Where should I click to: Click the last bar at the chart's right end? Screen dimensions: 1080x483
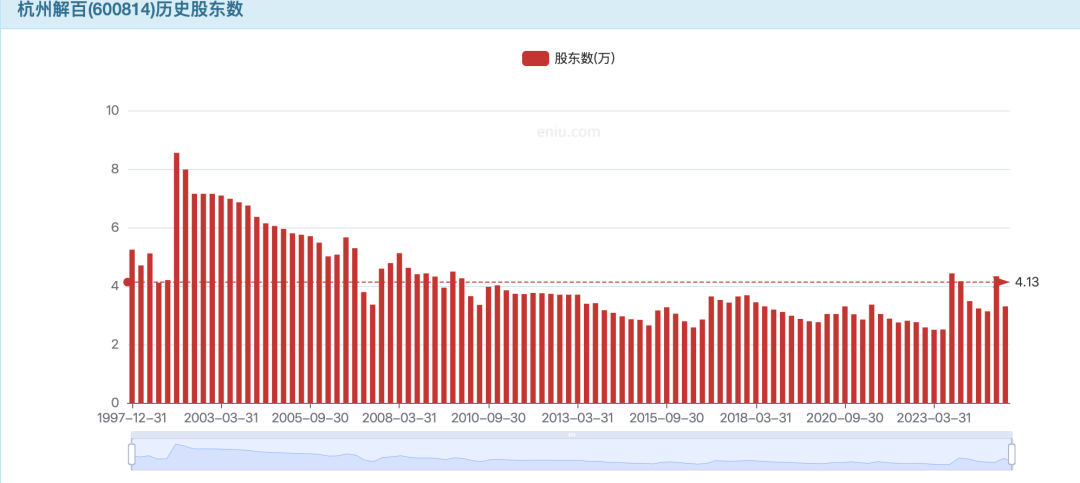coord(1006,354)
